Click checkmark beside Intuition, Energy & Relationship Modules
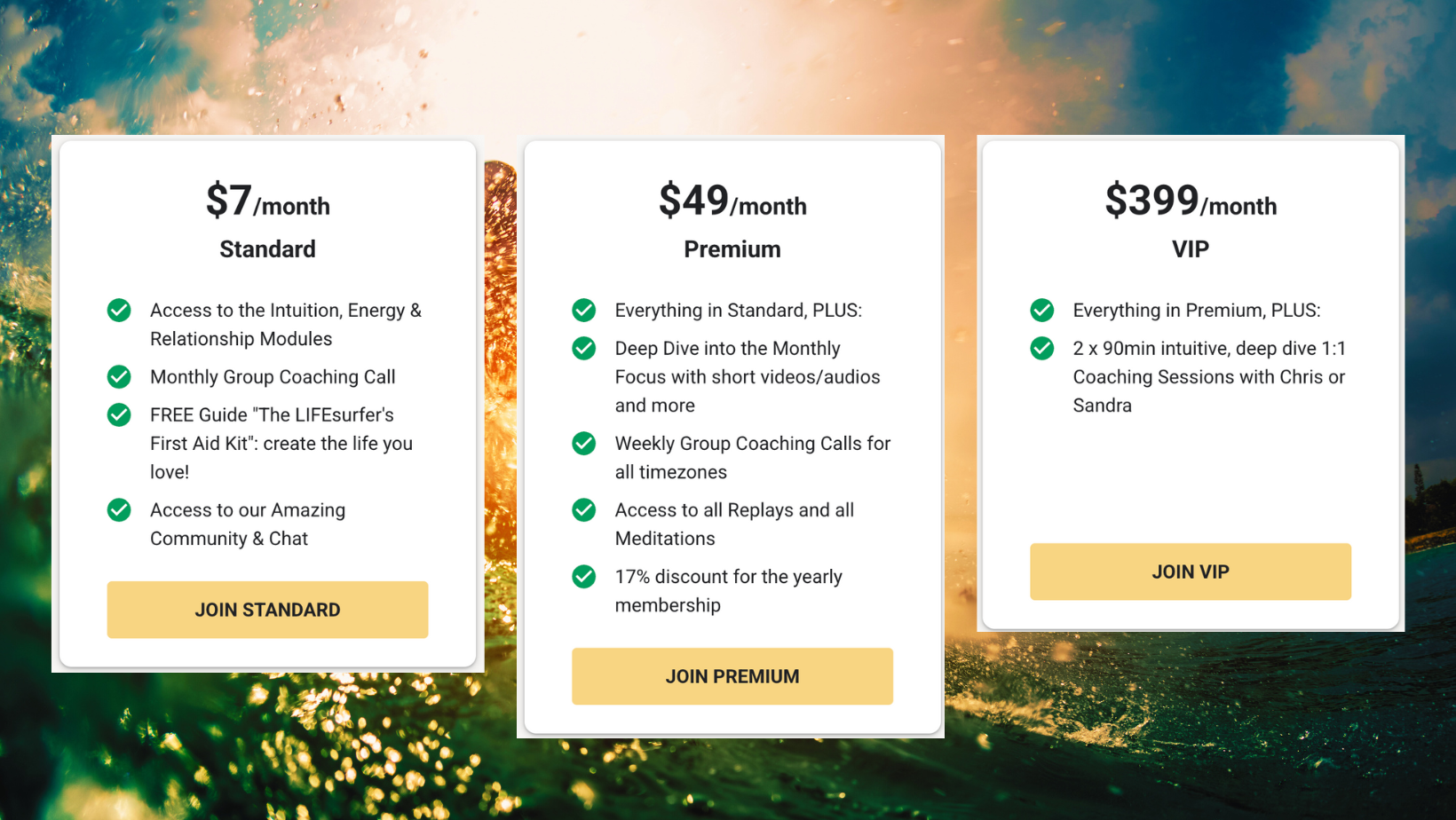The height and width of the screenshot is (820, 1456). pos(119,311)
